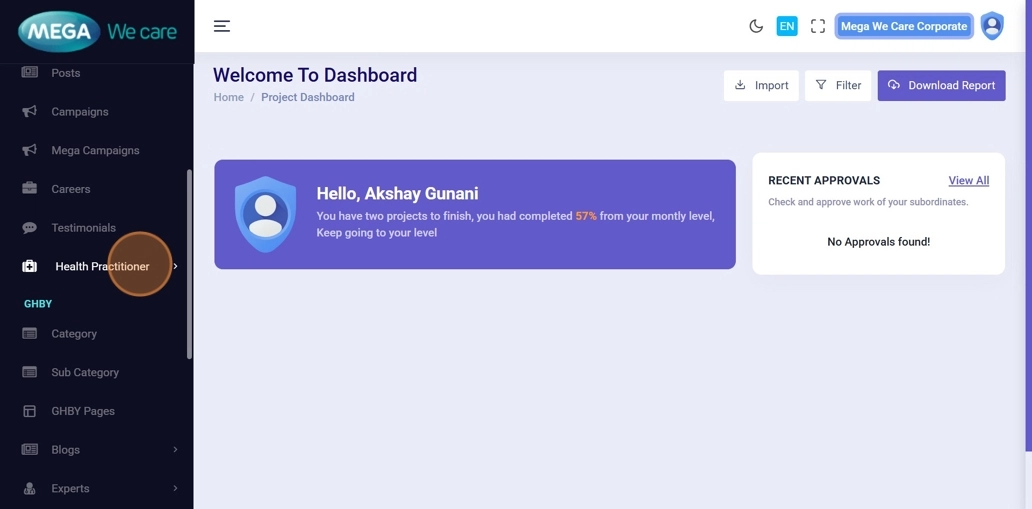Click the Testimonials chat bubble icon
The width and height of the screenshot is (1032, 509).
point(30,228)
